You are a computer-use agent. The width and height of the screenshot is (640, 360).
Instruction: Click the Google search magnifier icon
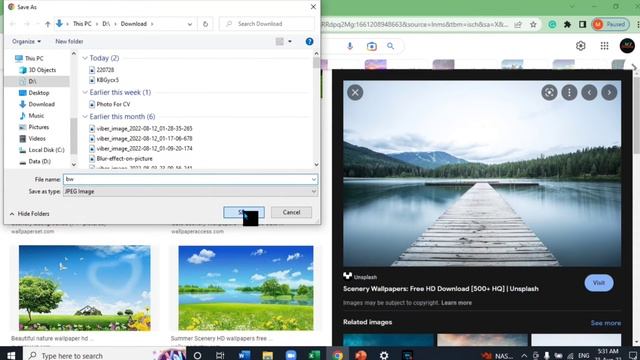[391, 47]
